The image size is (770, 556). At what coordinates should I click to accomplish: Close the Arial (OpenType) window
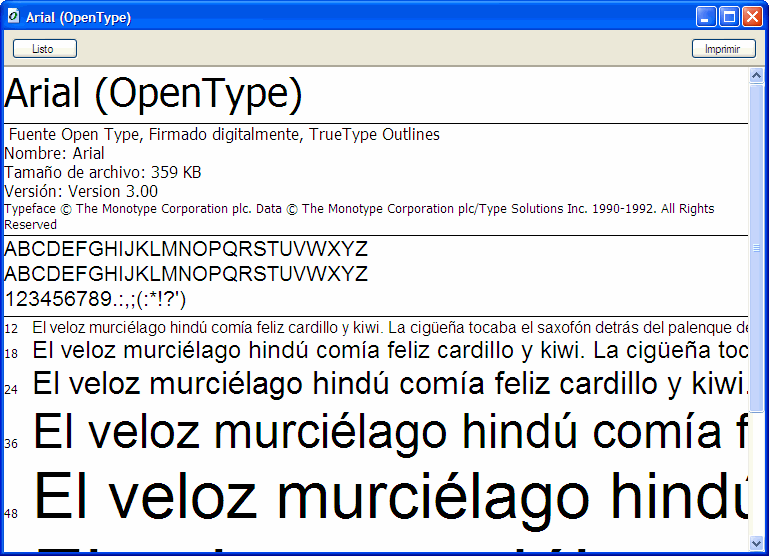752,17
